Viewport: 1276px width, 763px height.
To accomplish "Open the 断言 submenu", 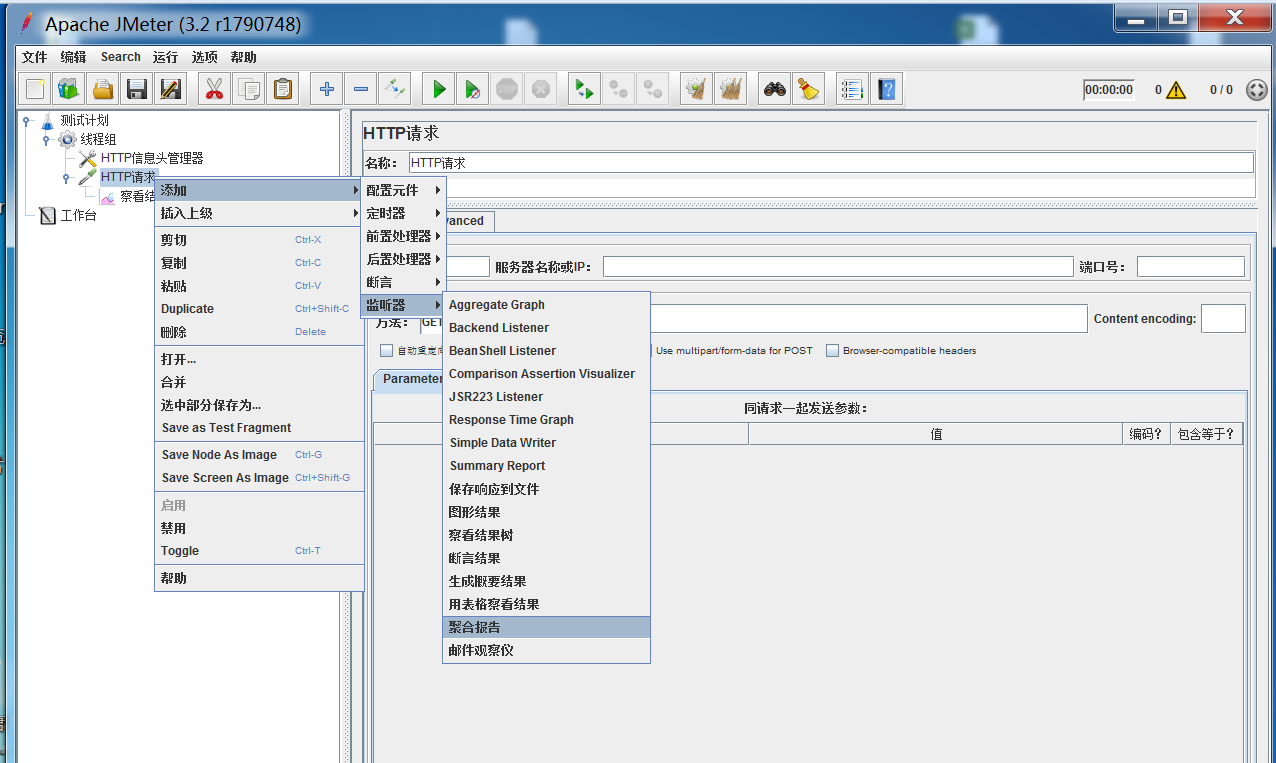I will (403, 282).
